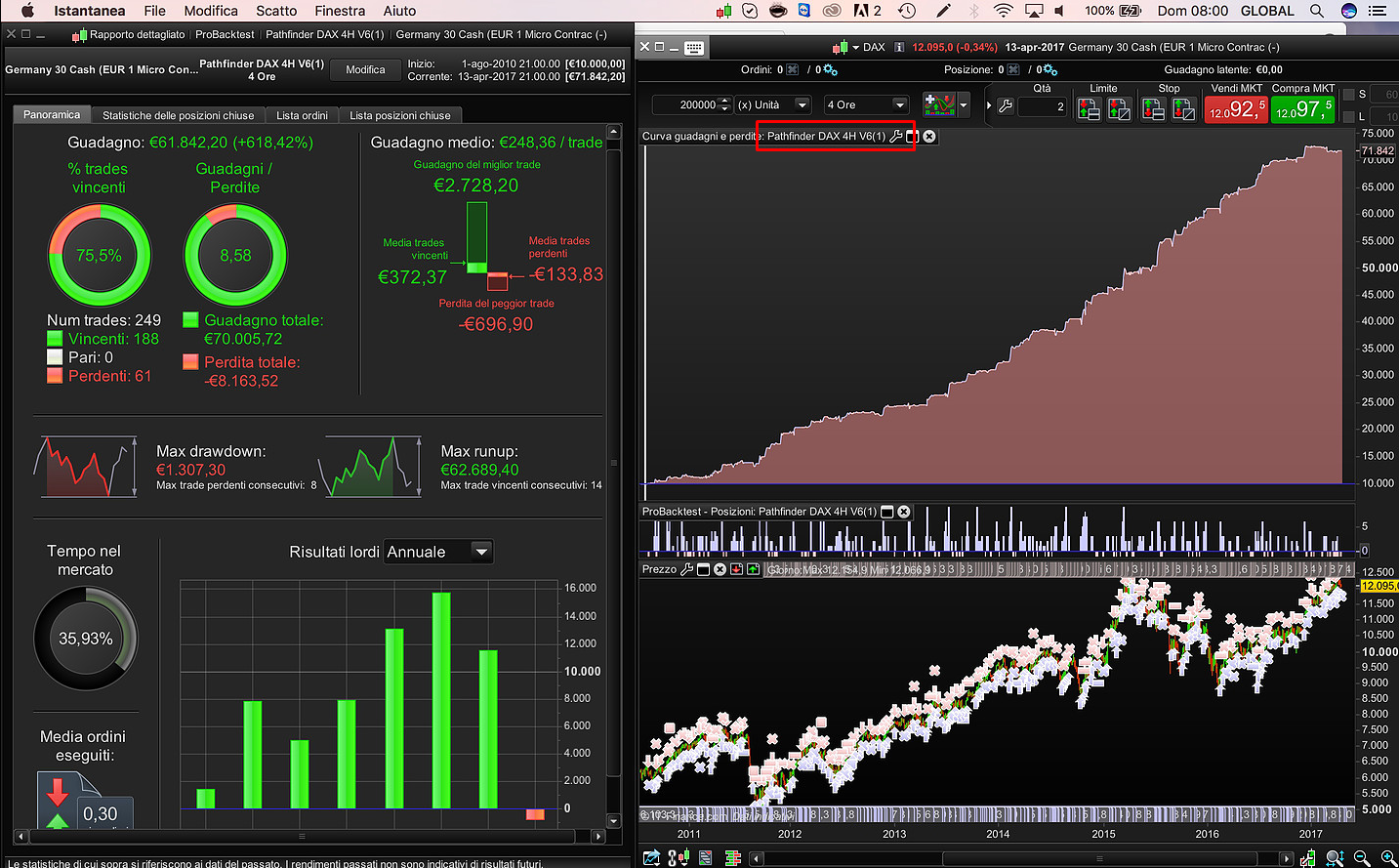Click the red Vendi MKT sell button
The width and height of the screenshot is (1399, 868).
coord(1237,108)
